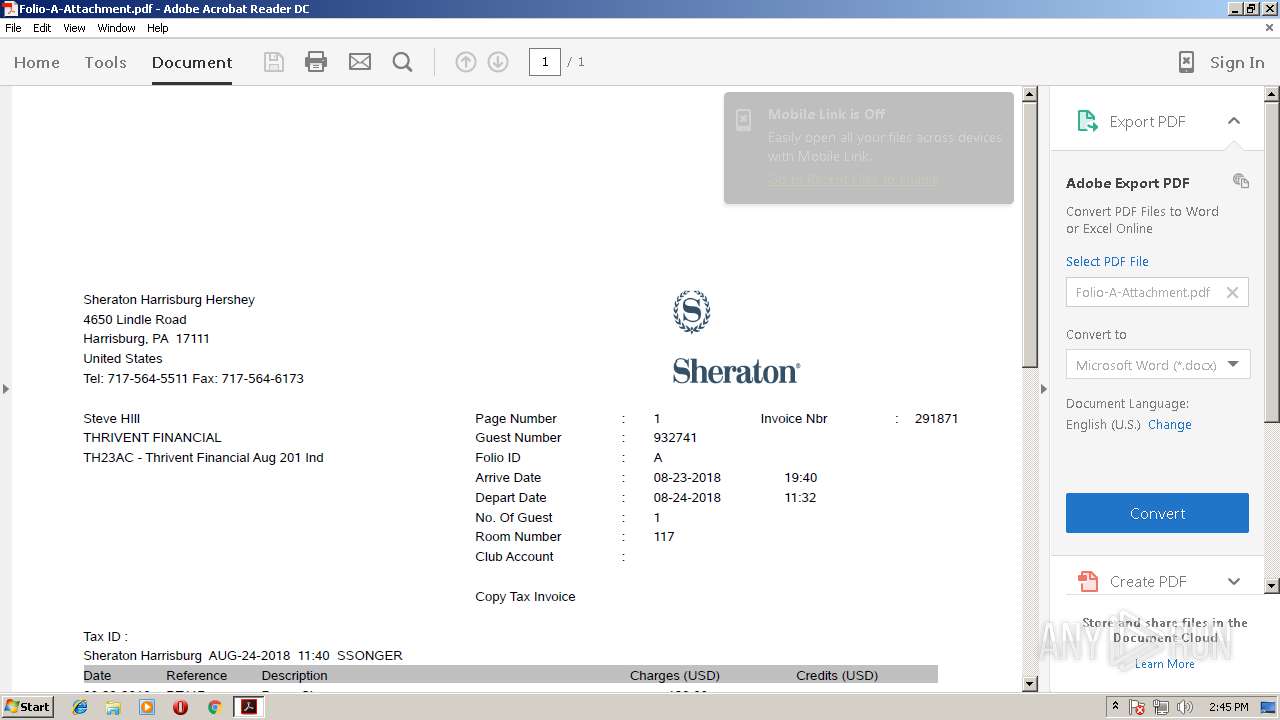Open the Help menu
This screenshot has height=720, width=1280.
[x=158, y=28]
